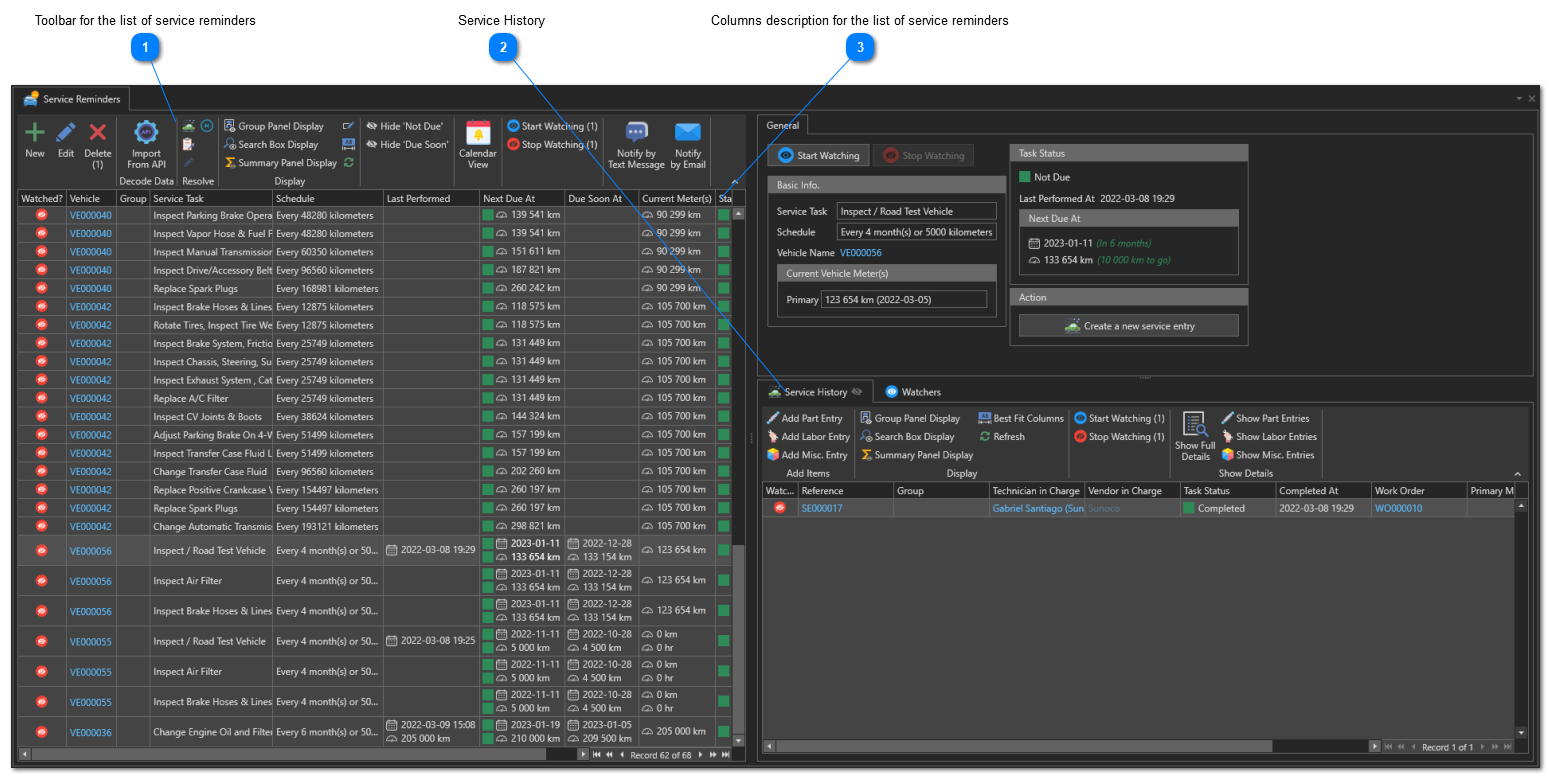Switch to the Watchers tab
Screen dimensions: 1549x777
coord(912,392)
